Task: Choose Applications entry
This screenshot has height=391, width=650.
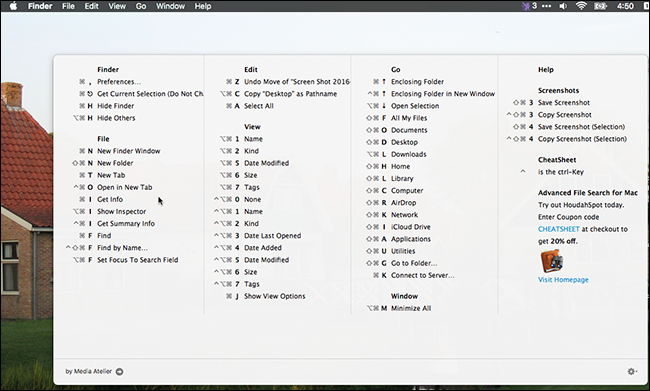Action: pyautogui.click(x=411, y=238)
